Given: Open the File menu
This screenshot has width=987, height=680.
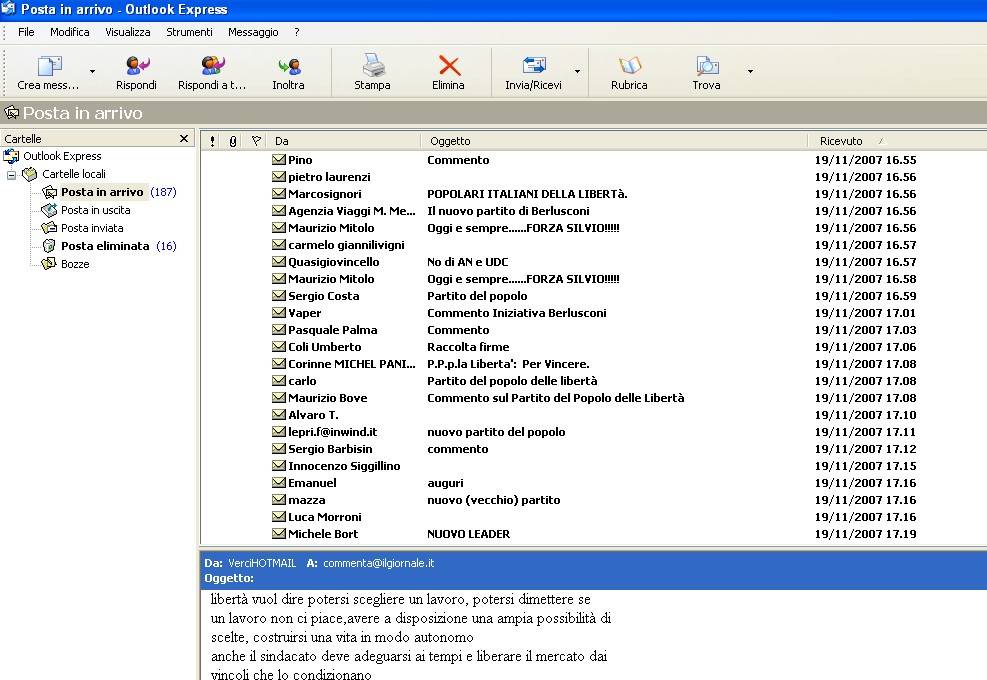Looking at the screenshot, I should click(x=26, y=32).
